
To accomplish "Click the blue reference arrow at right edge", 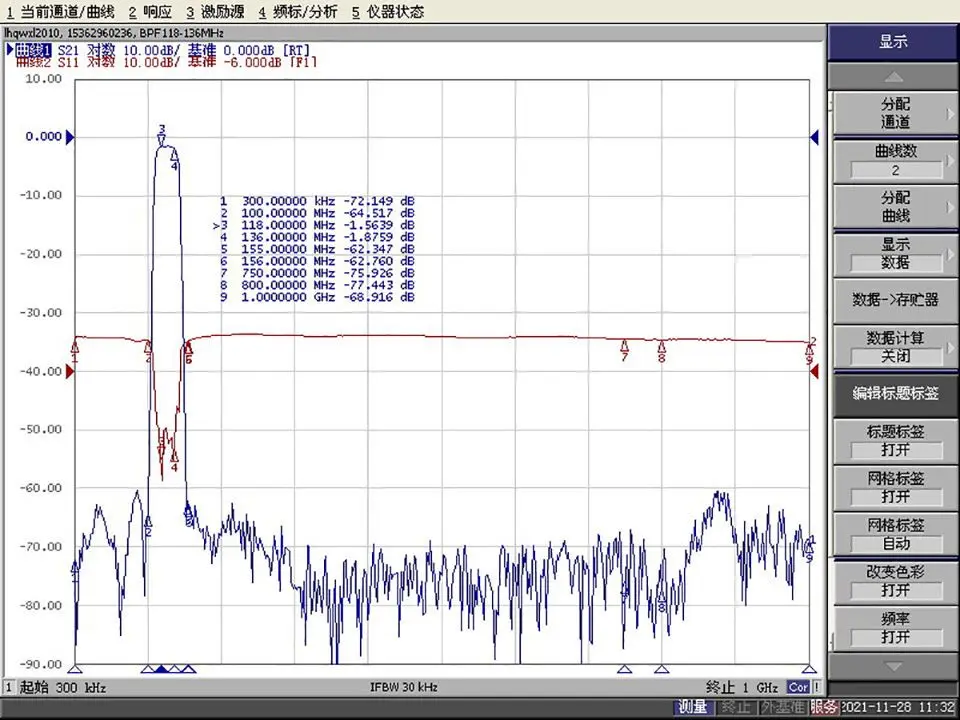I will click(814, 137).
